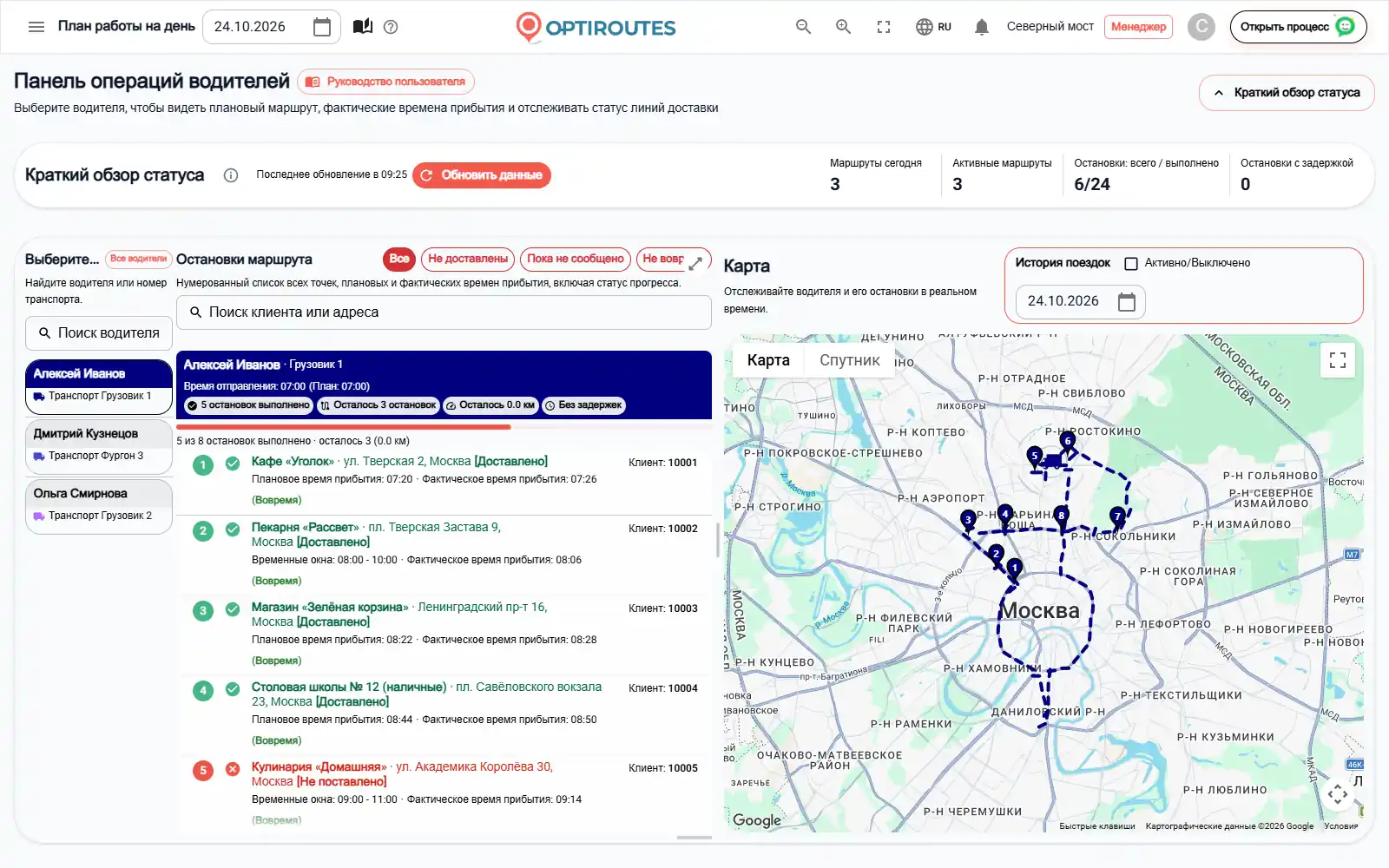
Task: Switch map to Карта view
Action: pyautogui.click(x=768, y=360)
